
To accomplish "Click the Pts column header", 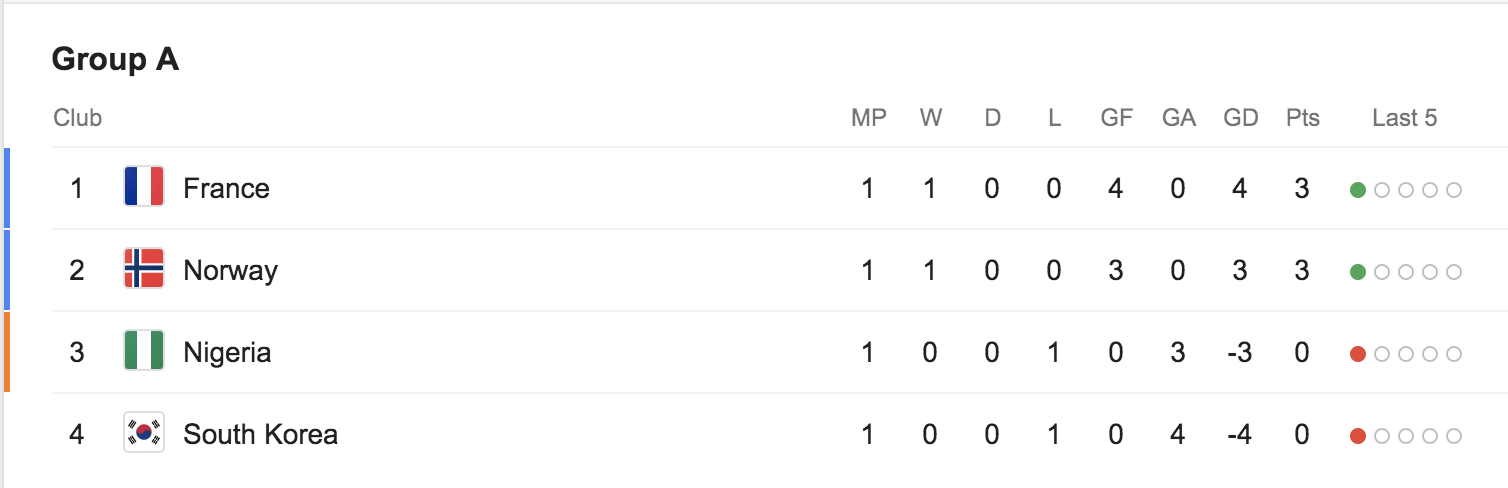I will [1303, 118].
